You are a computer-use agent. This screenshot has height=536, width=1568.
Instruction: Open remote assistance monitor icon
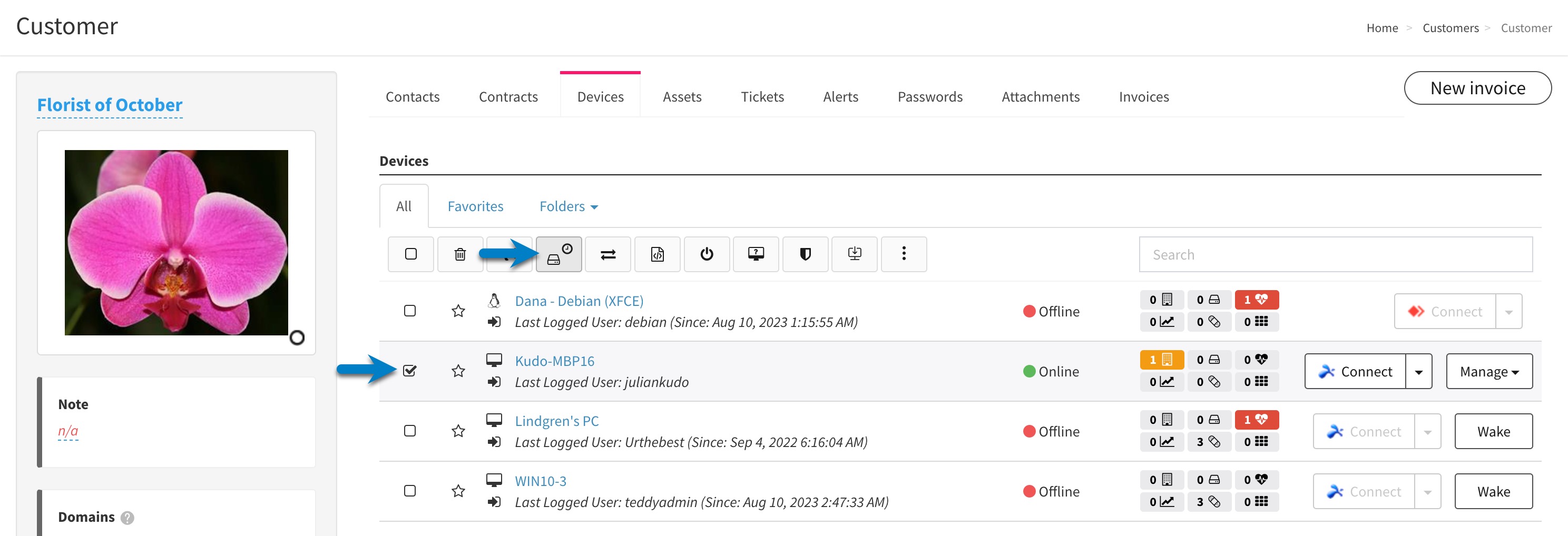(756, 254)
